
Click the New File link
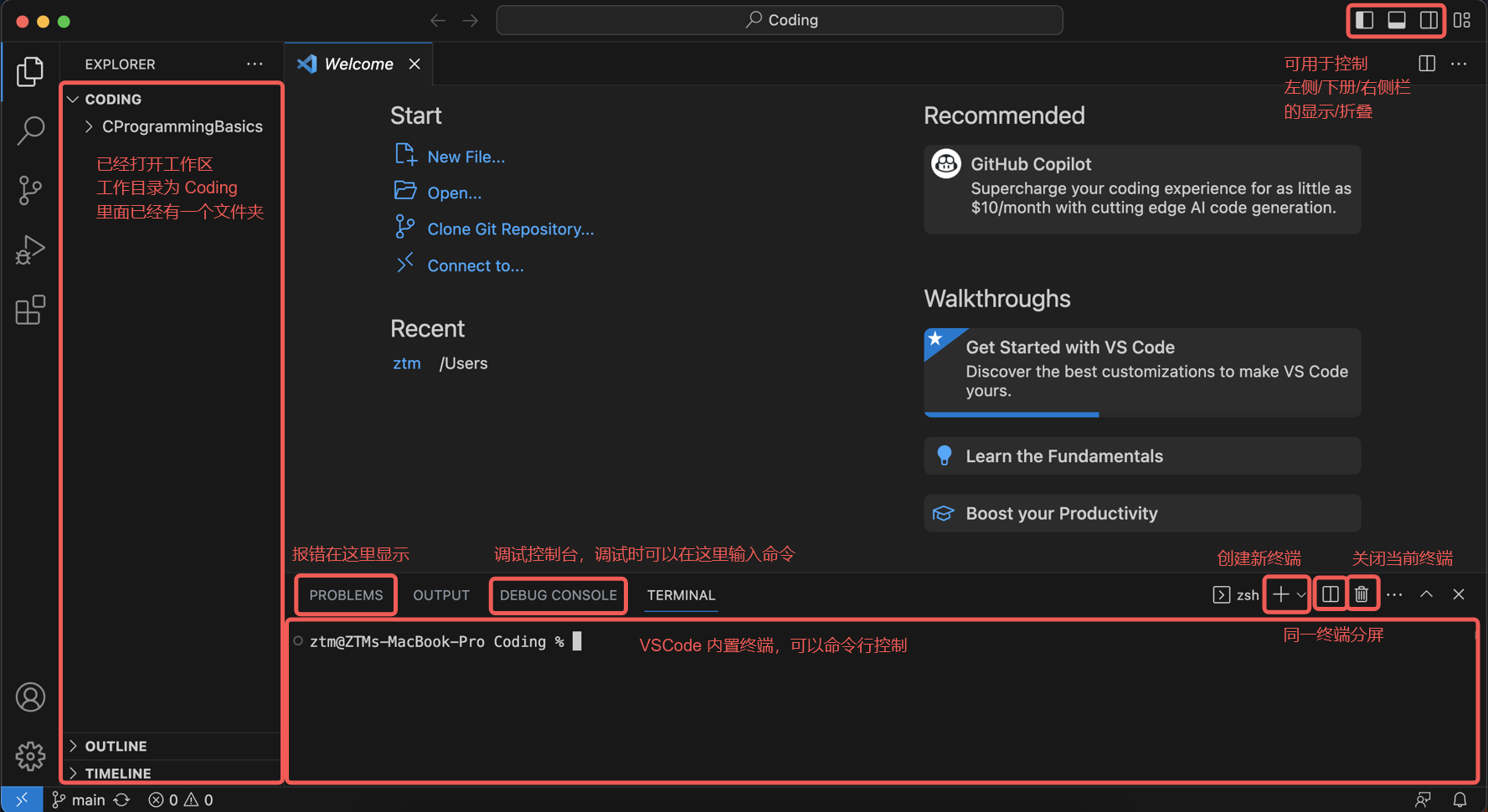466,157
